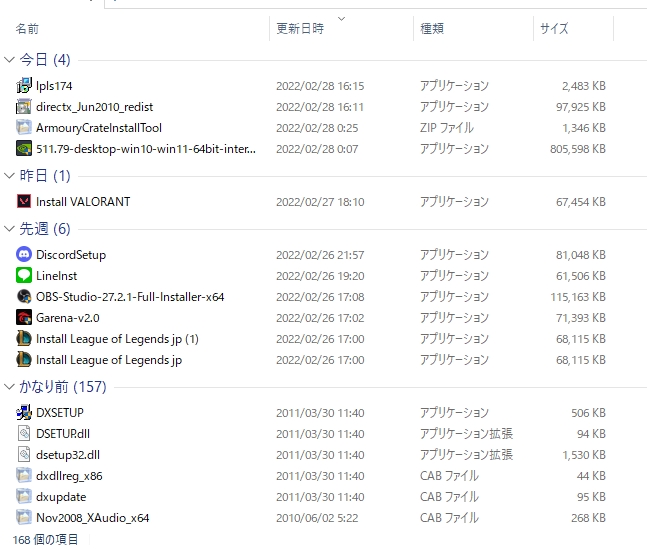Select the dxupdate file name
The height and width of the screenshot is (550, 647).
(61, 497)
